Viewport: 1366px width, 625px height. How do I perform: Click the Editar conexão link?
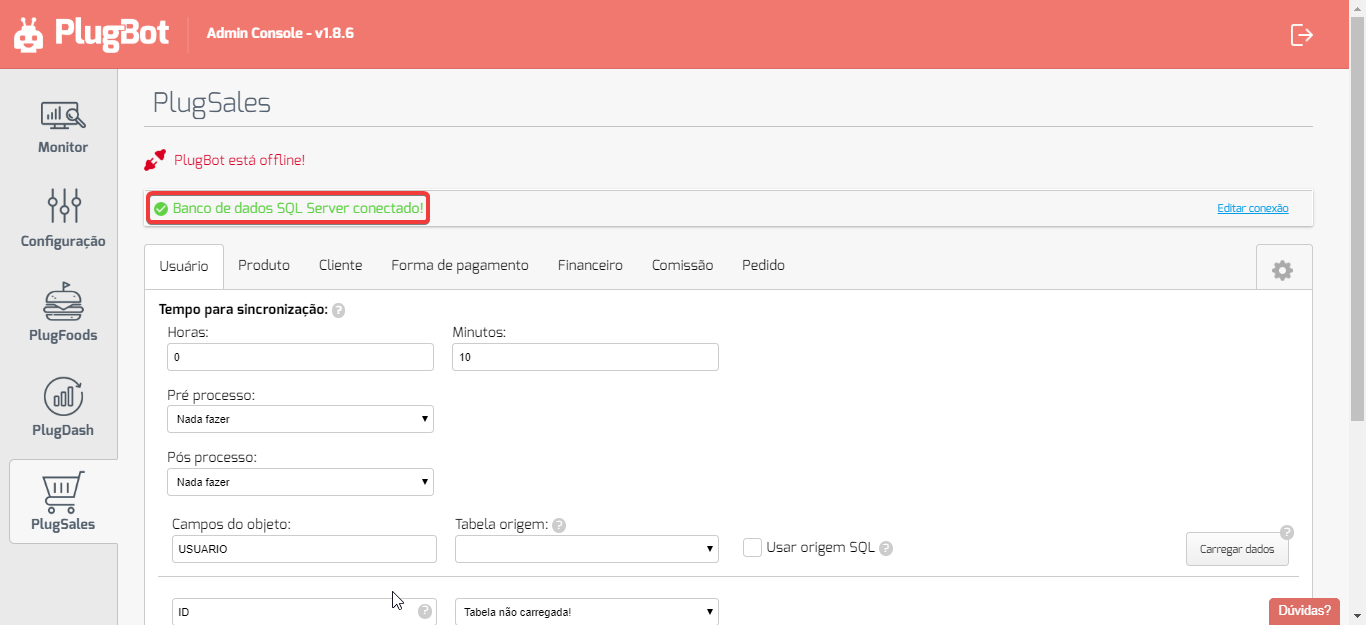tap(1253, 208)
